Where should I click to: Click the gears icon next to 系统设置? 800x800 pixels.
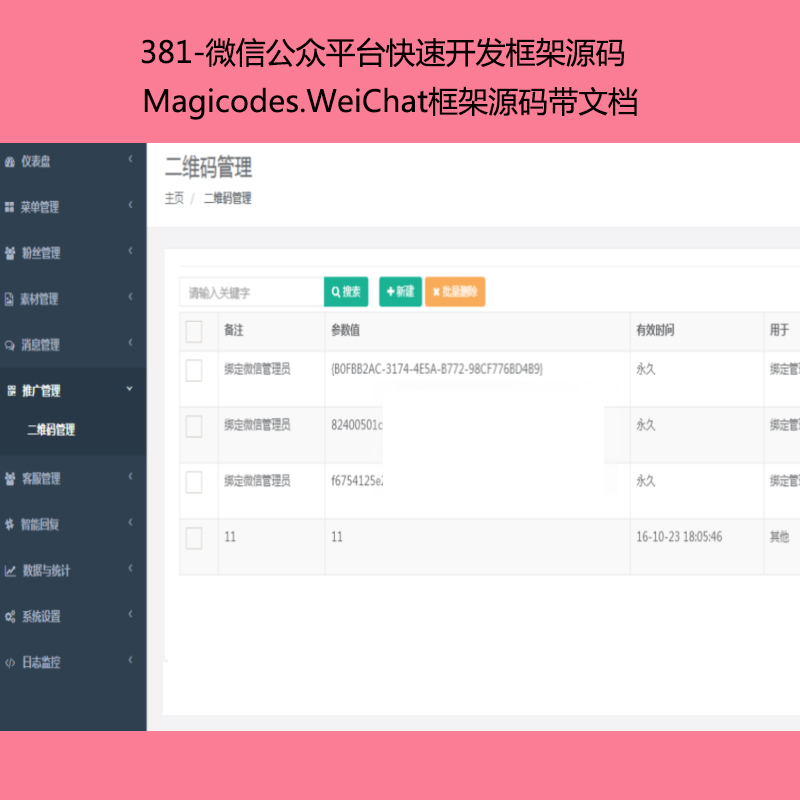pyautogui.click(x=10, y=616)
